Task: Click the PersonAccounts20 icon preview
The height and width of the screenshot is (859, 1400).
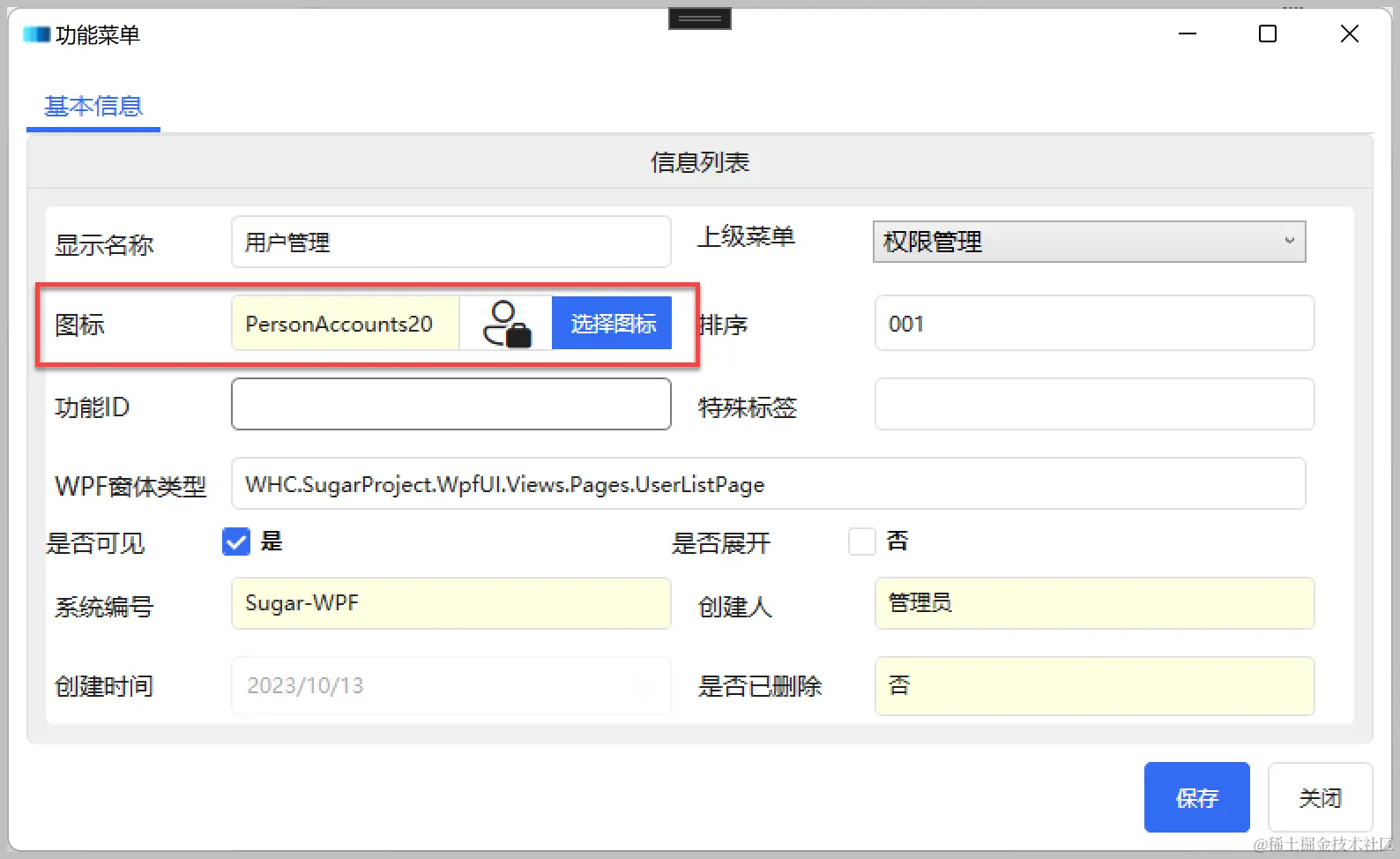Action: tap(506, 324)
